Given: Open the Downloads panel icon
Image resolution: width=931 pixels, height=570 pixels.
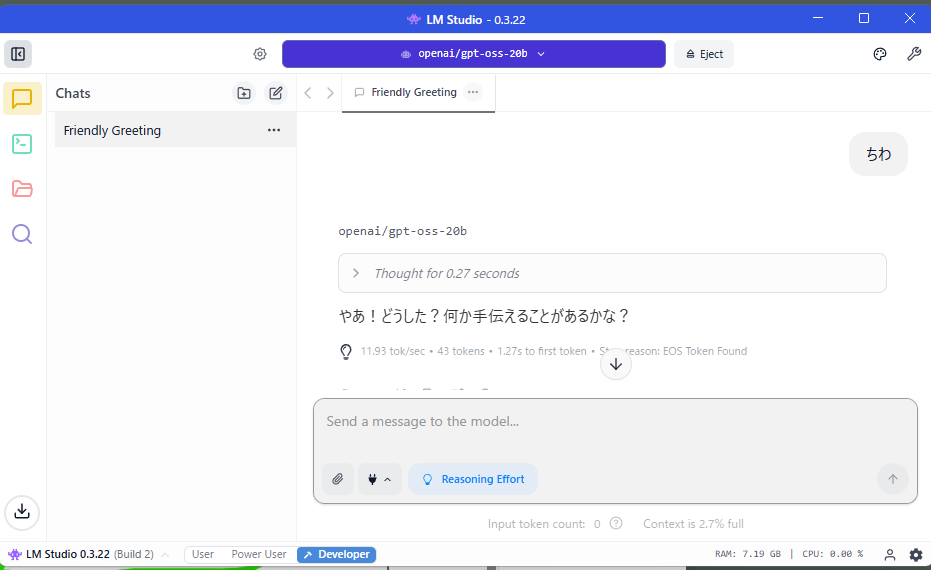Looking at the screenshot, I should (22, 511).
